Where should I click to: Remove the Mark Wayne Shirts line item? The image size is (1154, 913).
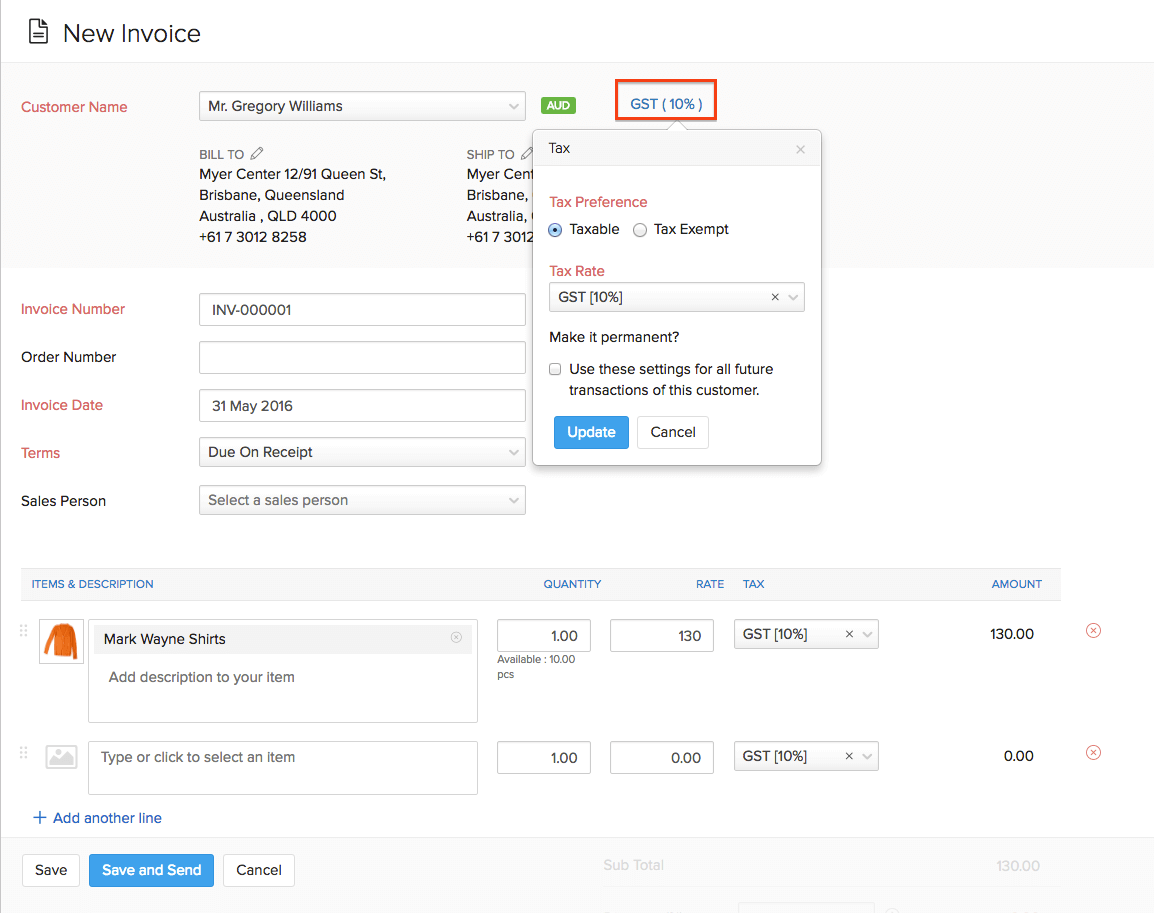point(1093,630)
